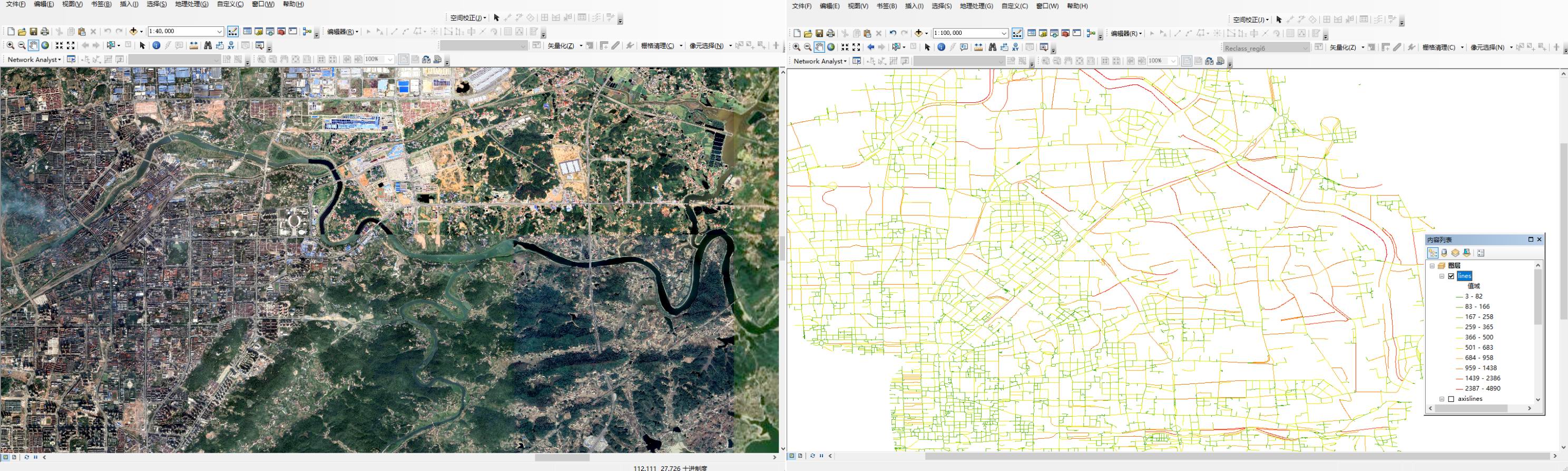
Task: Toggle Editor toolbar button in right window
Action: click(1017, 34)
